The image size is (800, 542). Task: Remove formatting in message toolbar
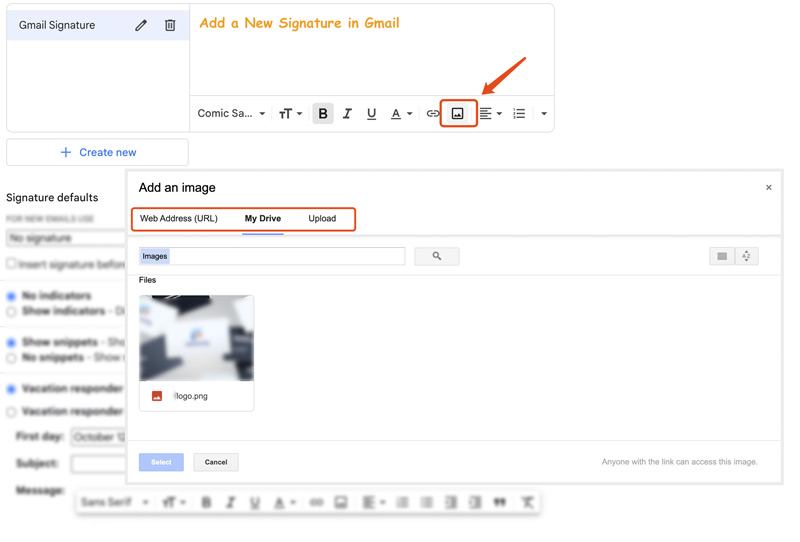(x=527, y=503)
